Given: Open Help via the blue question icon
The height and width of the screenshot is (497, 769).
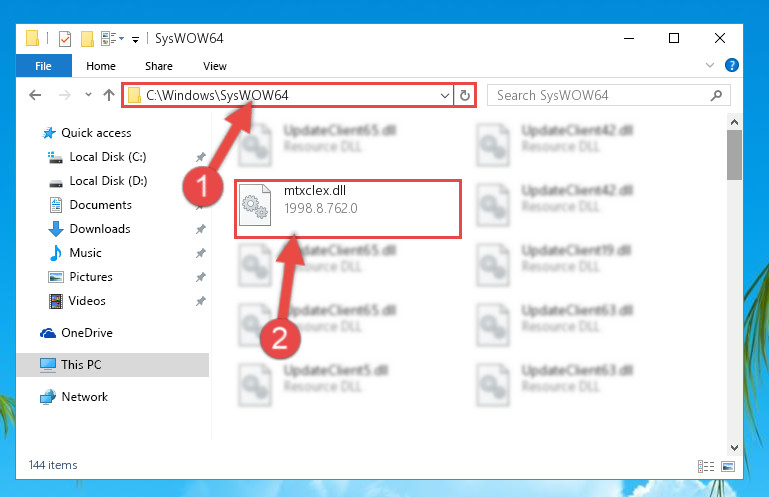Looking at the screenshot, I should [731, 65].
